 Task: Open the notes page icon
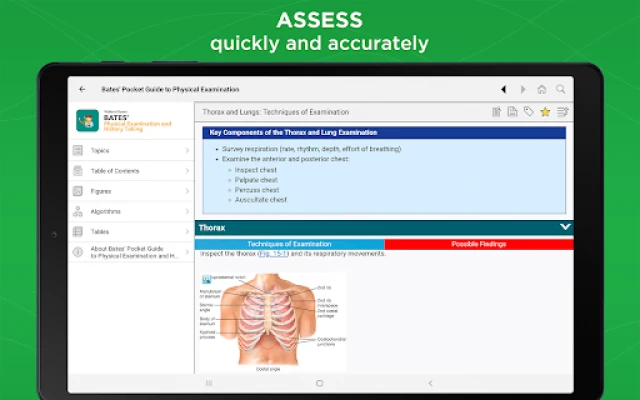click(512, 112)
